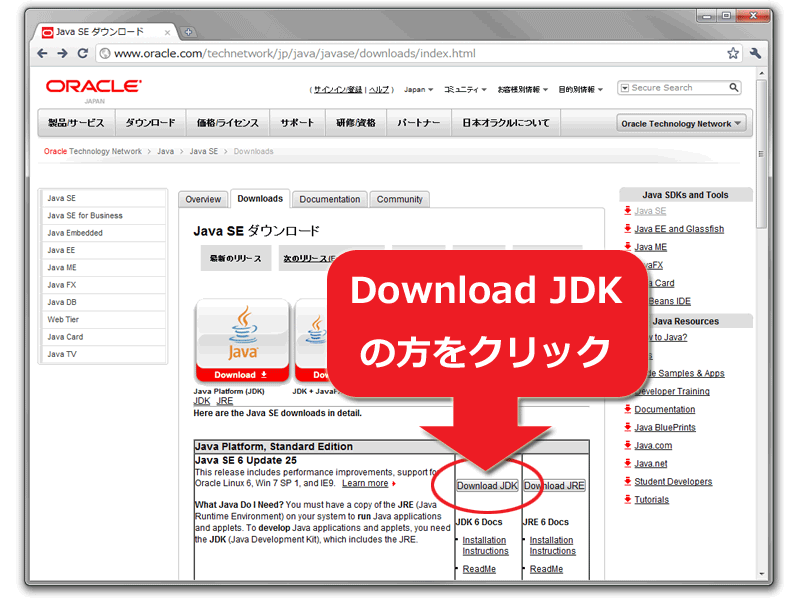Go forward using the browser forward arrow
The height and width of the screenshot is (600, 800).
tap(62, 53)
